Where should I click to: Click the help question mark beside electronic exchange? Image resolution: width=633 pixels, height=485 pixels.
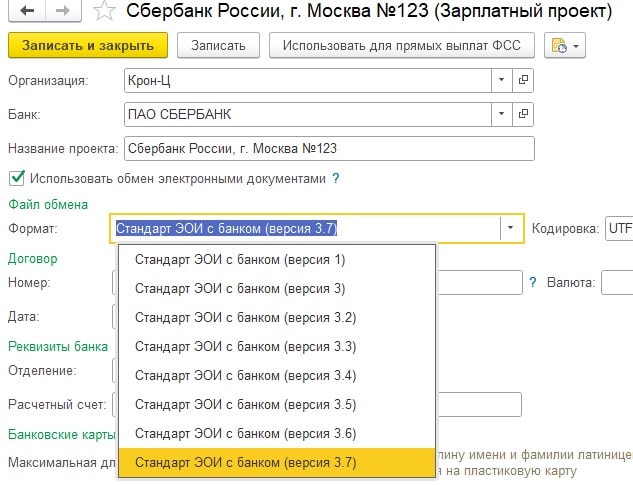[336, 178]
